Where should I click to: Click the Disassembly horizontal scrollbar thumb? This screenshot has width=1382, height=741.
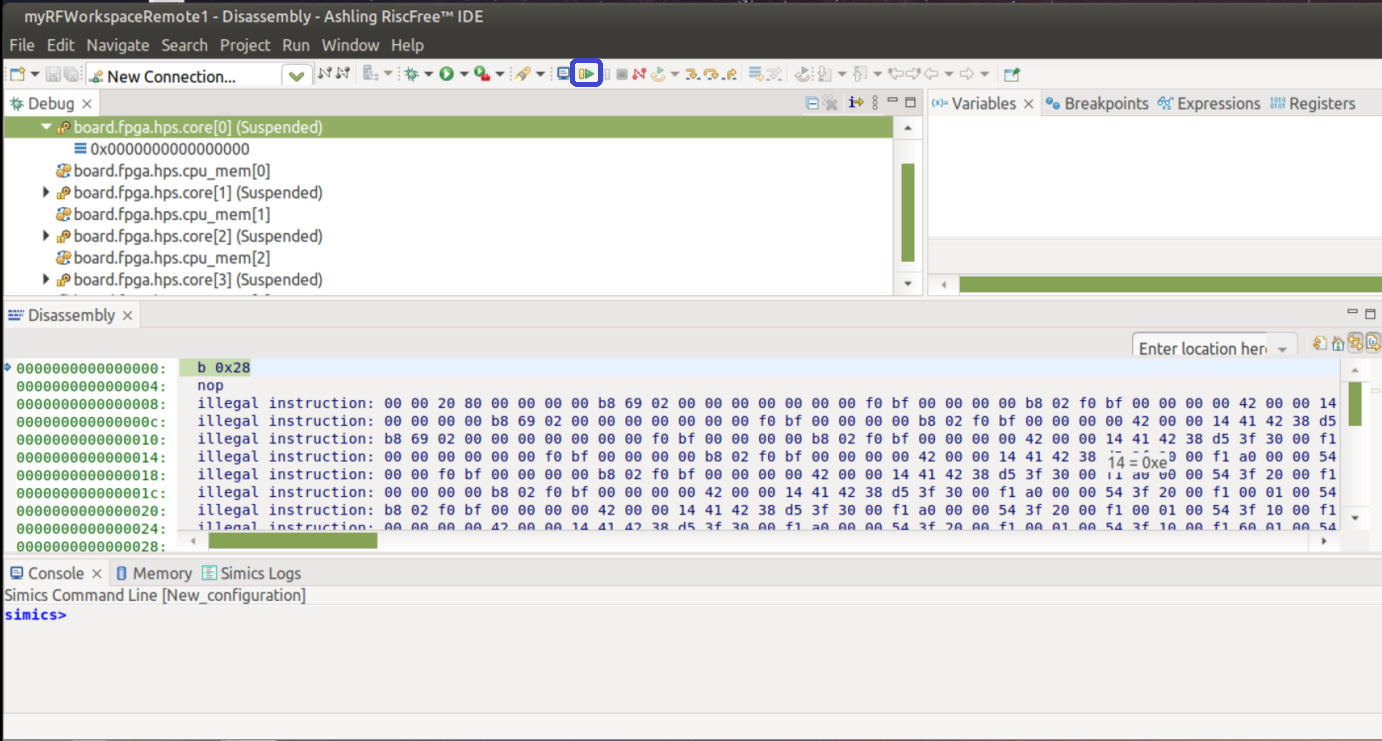point(292,541)
